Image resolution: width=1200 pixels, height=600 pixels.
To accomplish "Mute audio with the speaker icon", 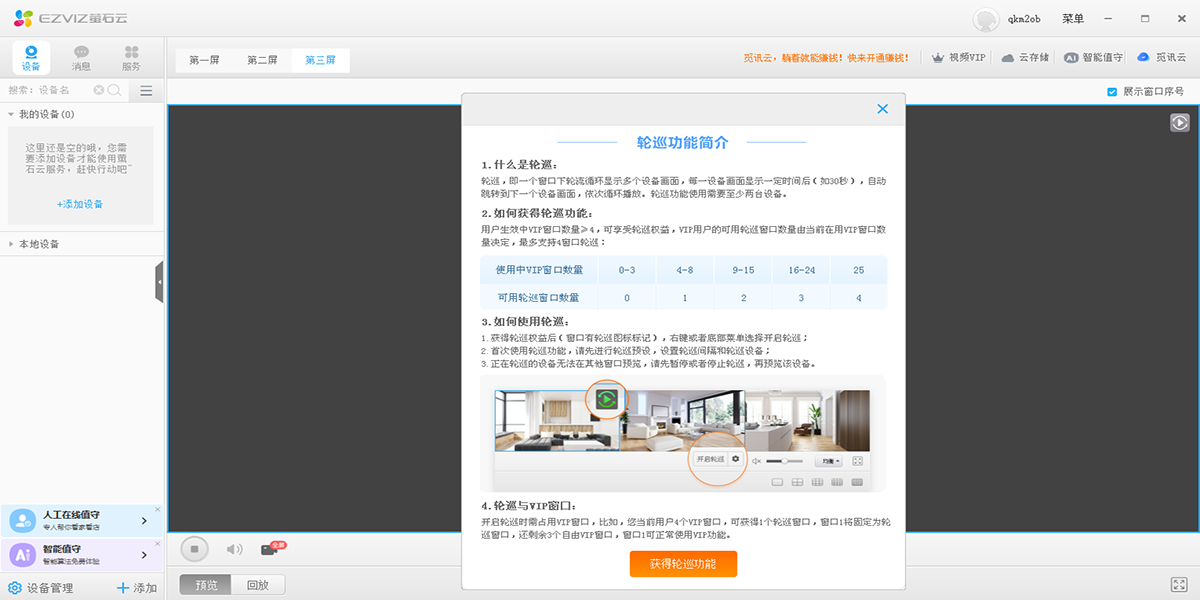I will [234, 548].
